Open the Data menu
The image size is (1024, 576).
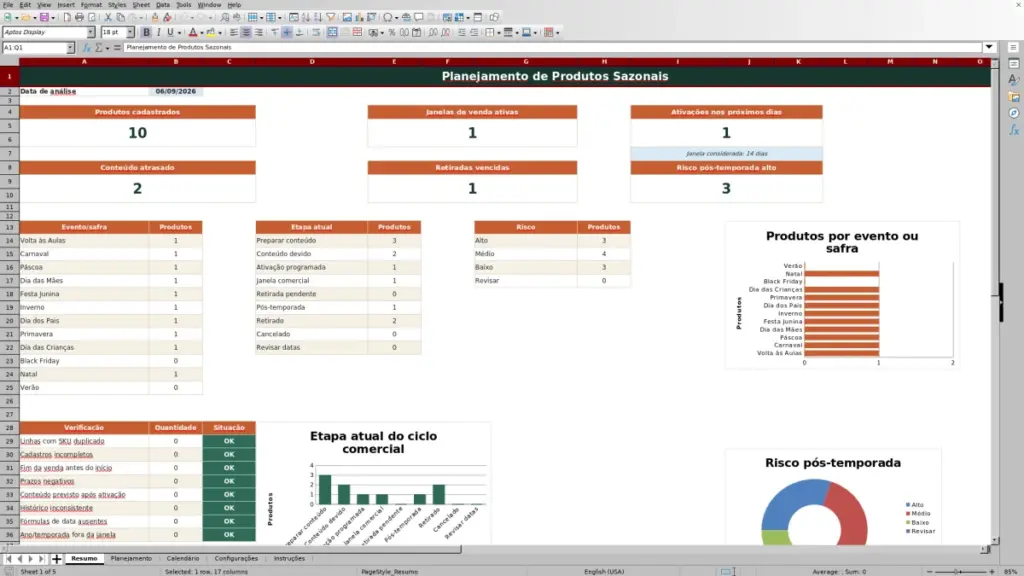(x=163, y=5)
